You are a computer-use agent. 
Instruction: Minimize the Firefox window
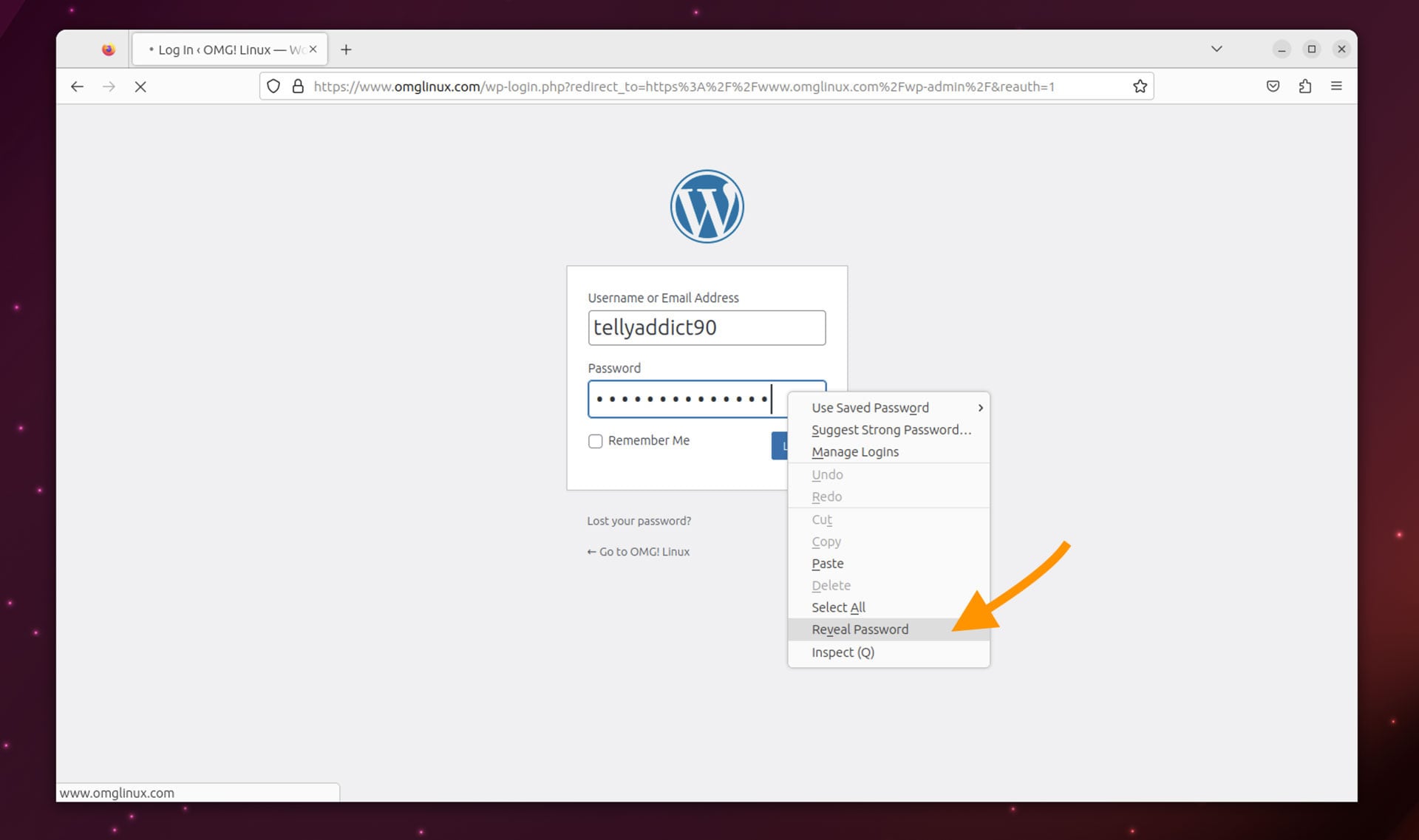click(1282, 49)
